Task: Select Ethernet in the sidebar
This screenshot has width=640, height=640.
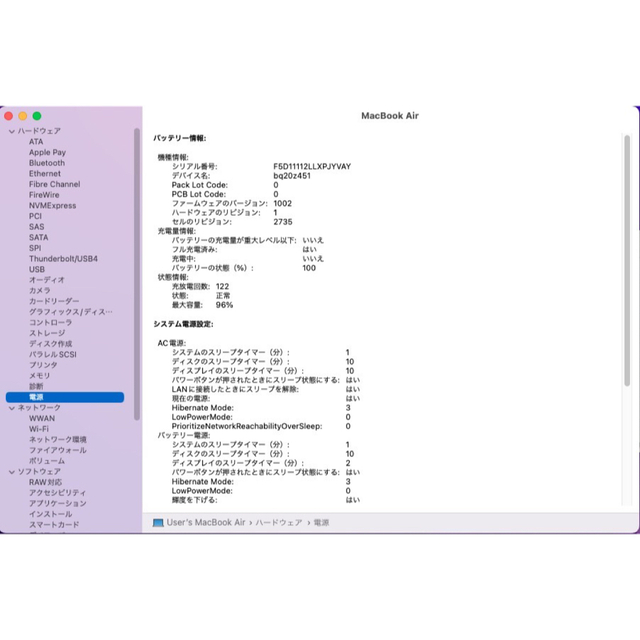Action: [x=45, y=173]
